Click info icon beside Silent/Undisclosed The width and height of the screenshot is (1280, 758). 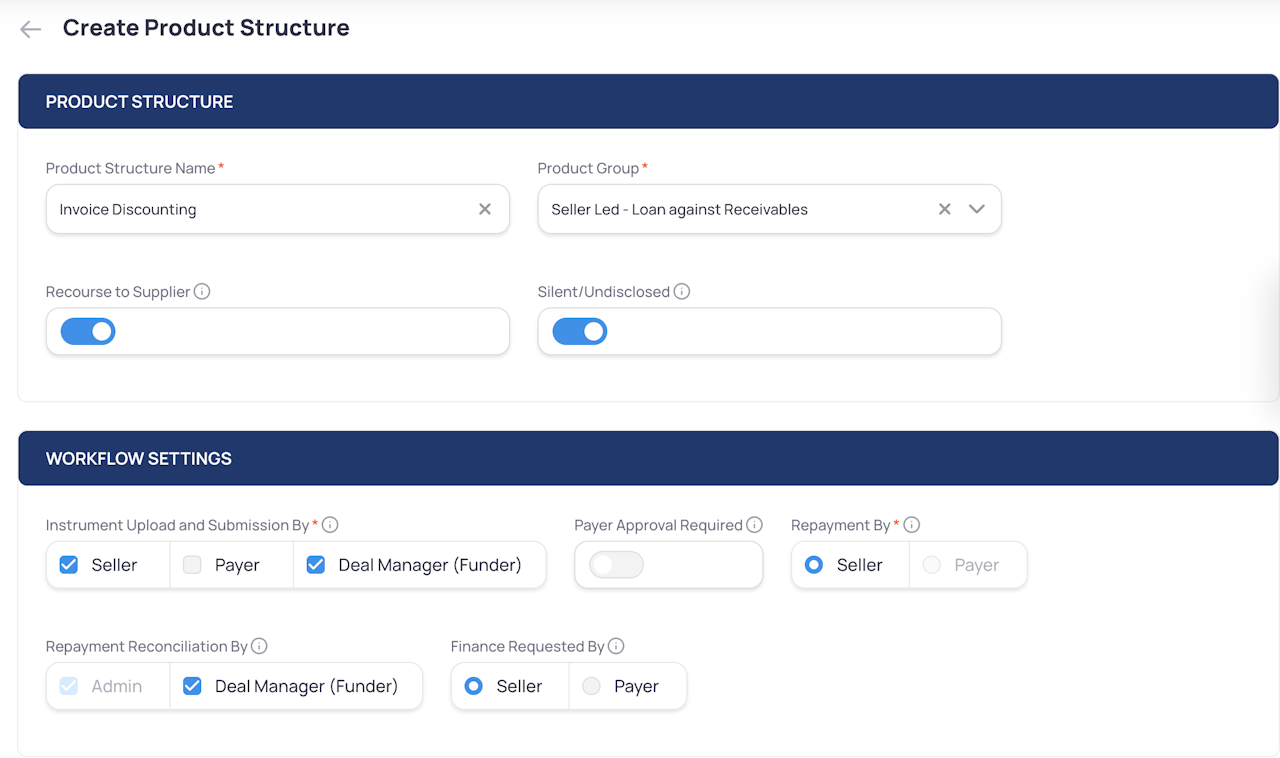tap(682, 292)
